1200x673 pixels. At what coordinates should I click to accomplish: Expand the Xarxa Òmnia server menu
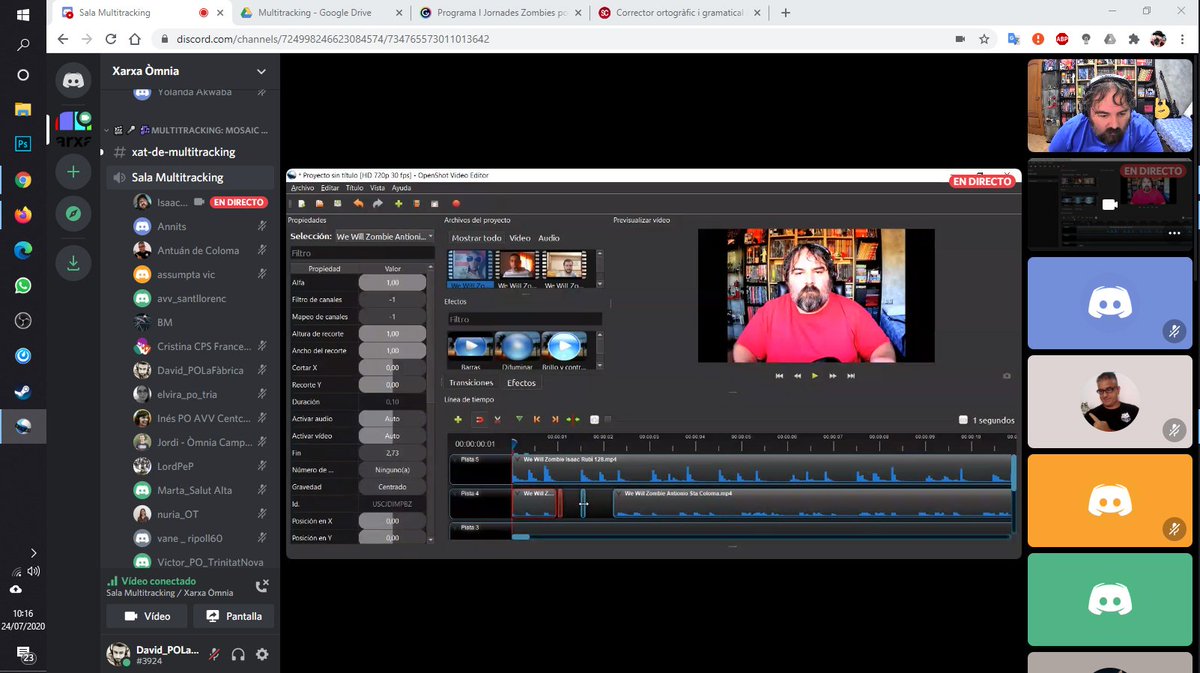[x=261, y=71]
